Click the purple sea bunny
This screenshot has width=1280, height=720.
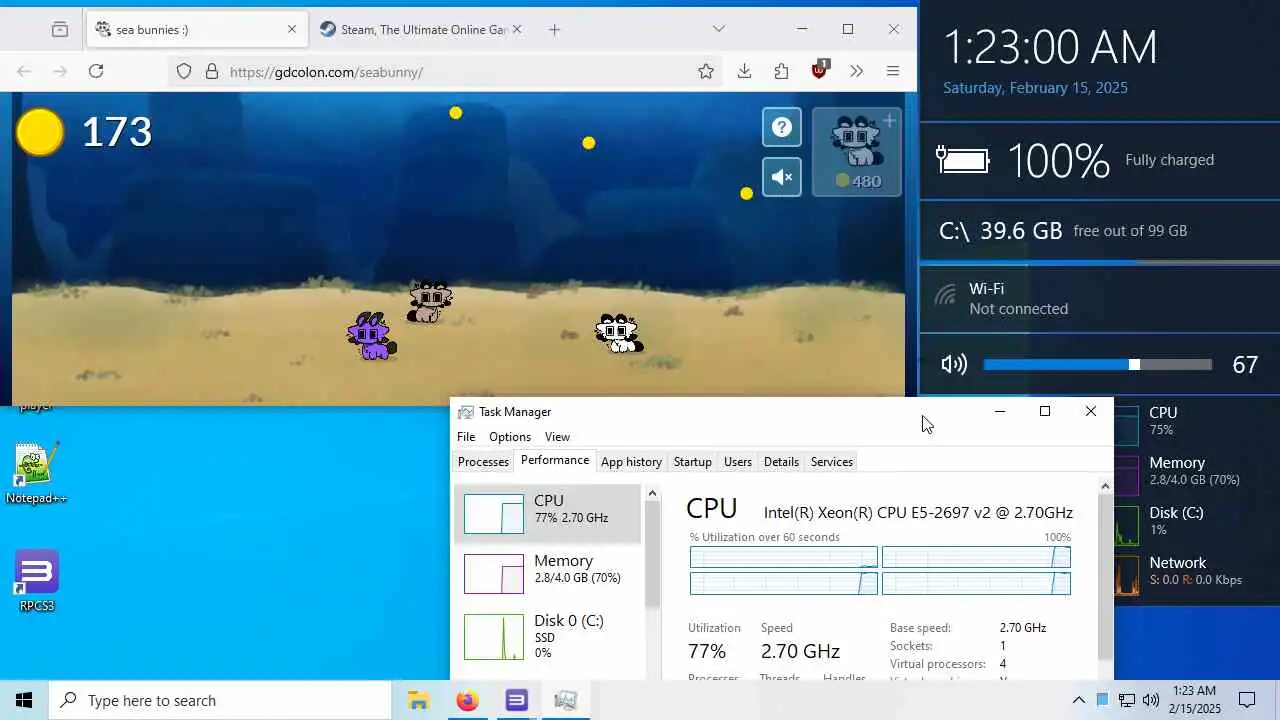(371, 336)
